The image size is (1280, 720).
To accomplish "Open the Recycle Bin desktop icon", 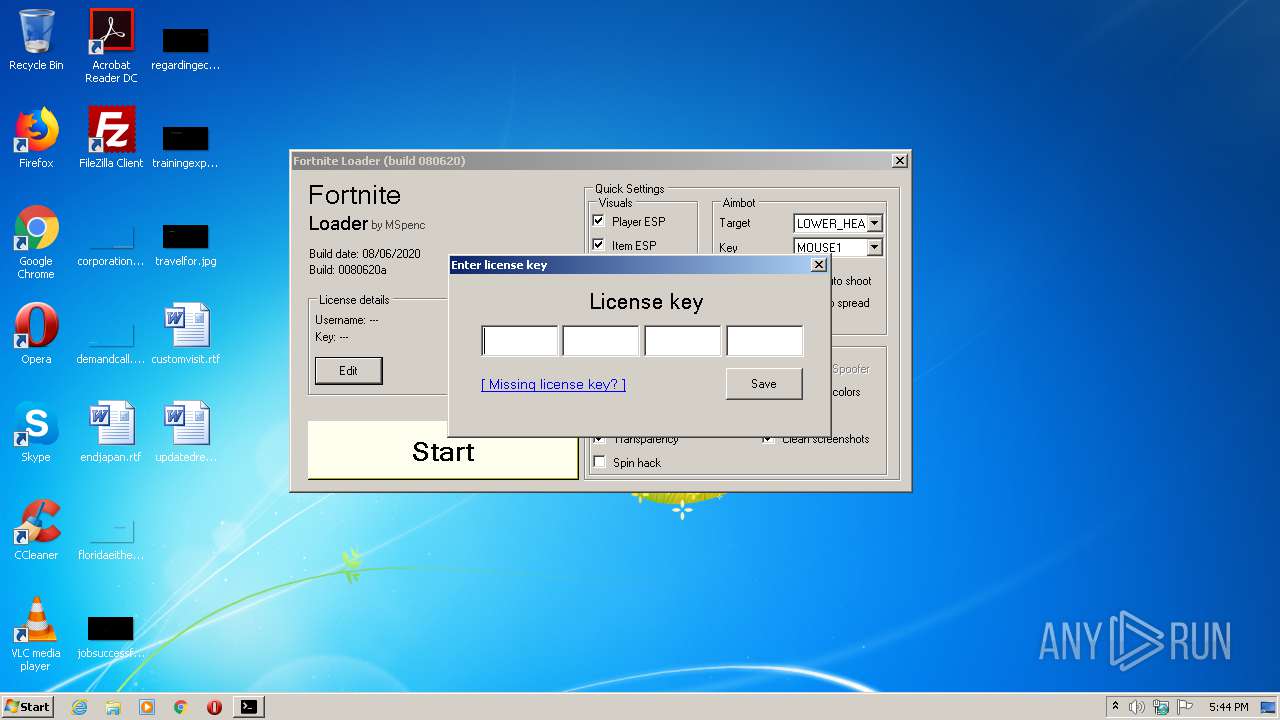I will click(x=36, y=40).
